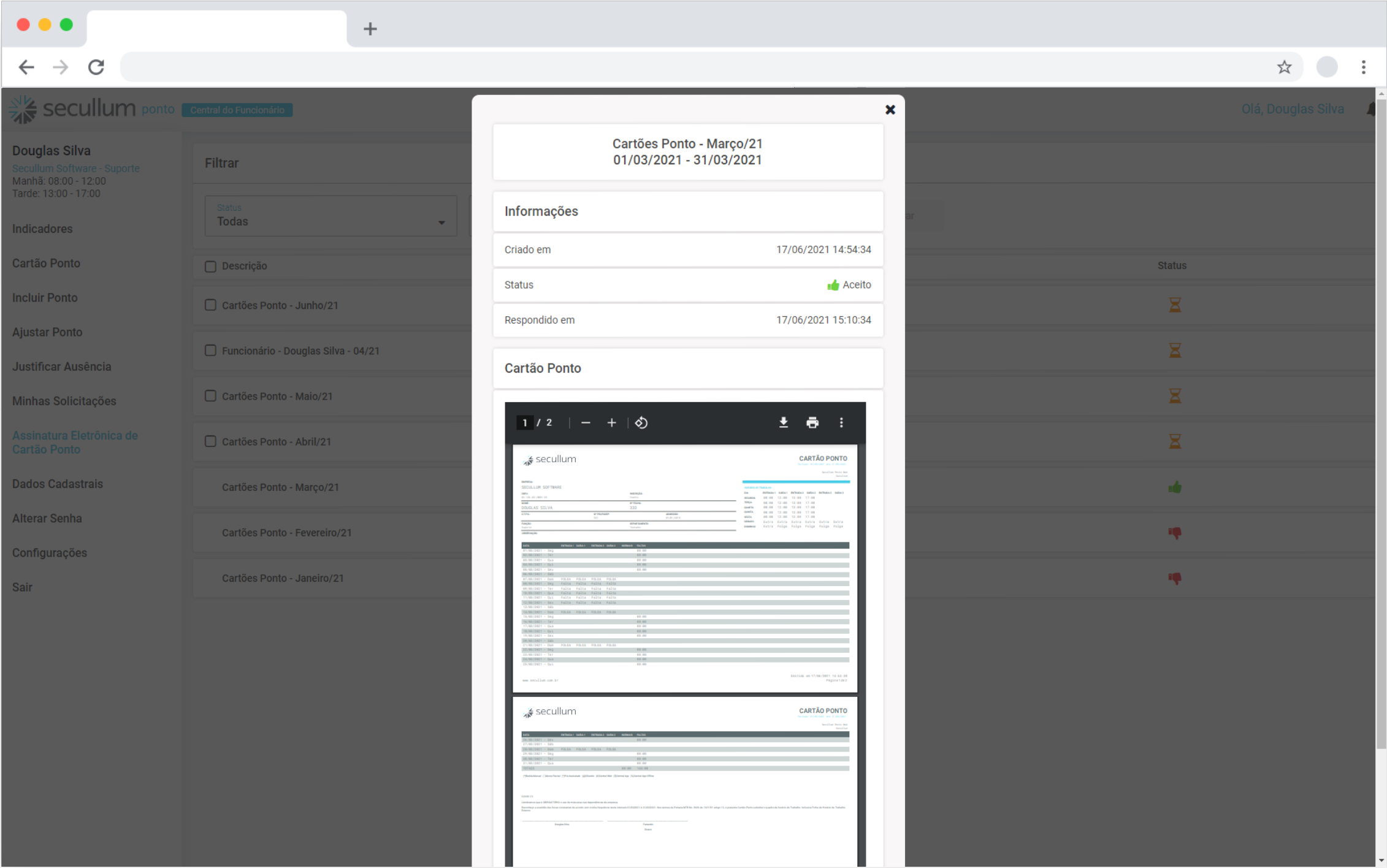Zoom out the PDF with minus icon

pos(586,422)
